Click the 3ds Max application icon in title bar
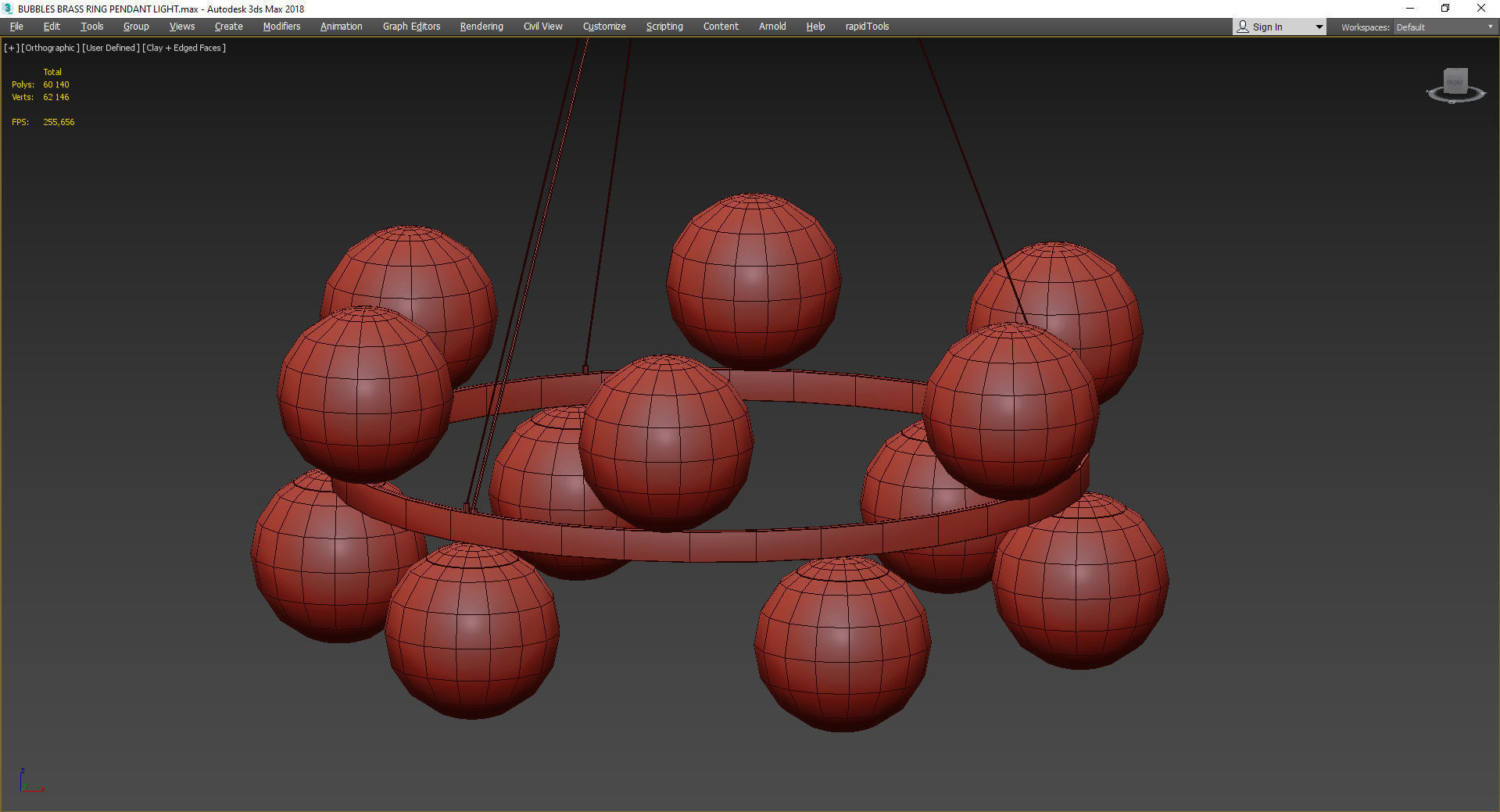Image resolution: width=1500 pixels, height=812 pixels. tap(8, 9)
